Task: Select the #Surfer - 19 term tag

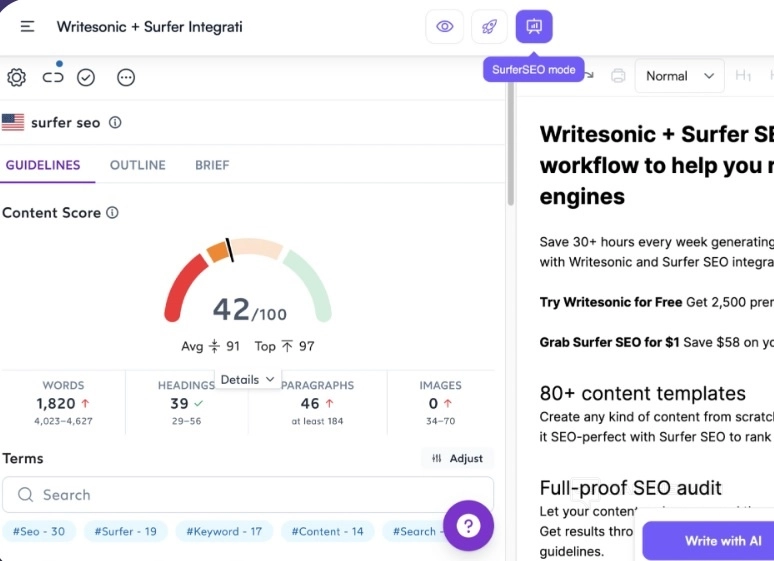Action: tap(126, 531)
